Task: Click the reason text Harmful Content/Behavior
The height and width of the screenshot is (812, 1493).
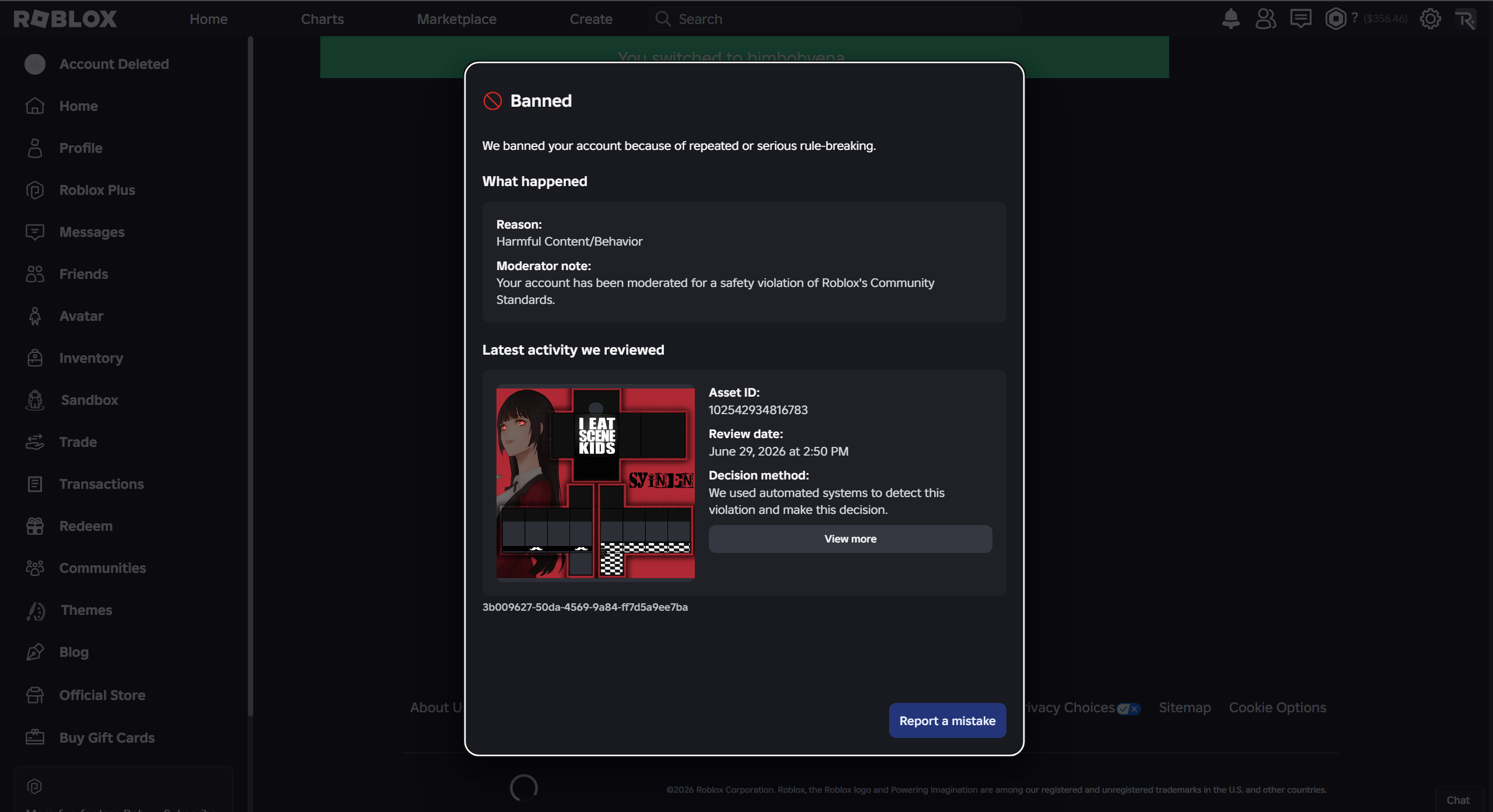Action: click(569, 242)
